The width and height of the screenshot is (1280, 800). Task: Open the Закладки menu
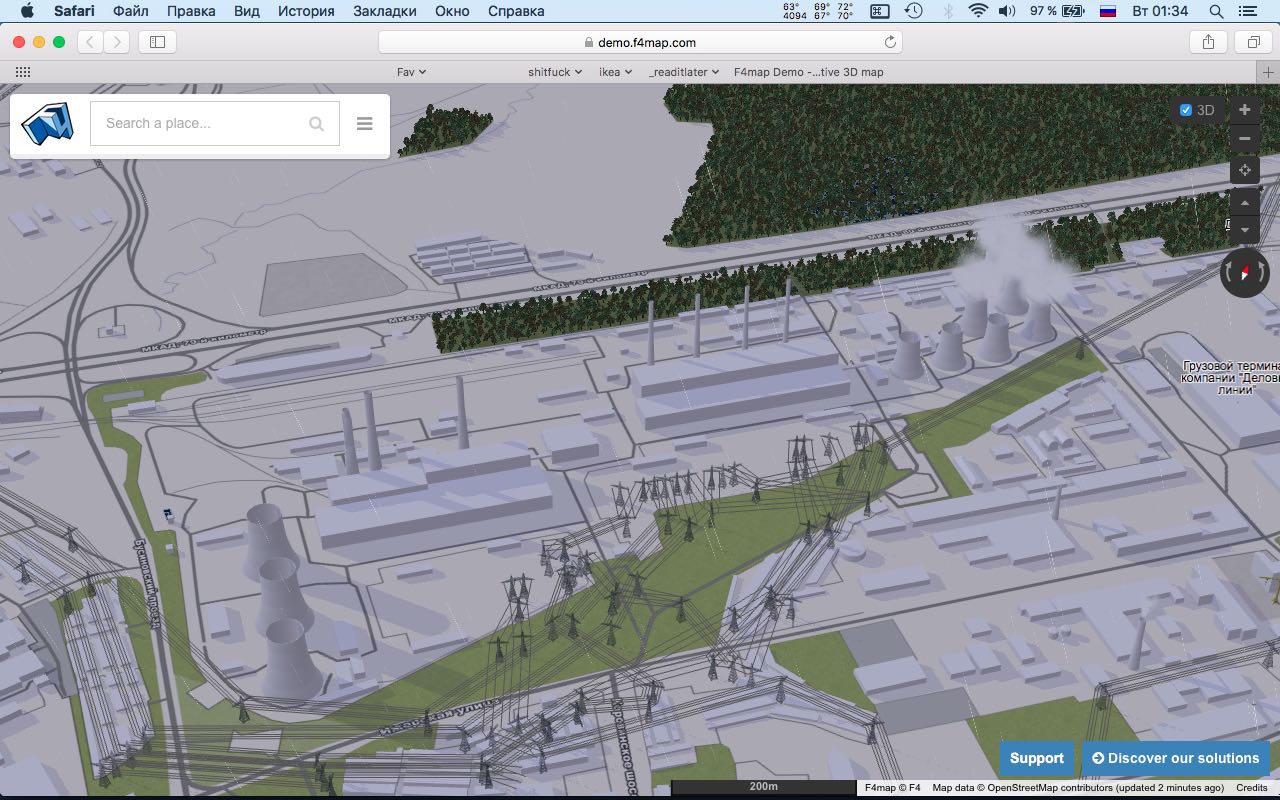point(384,11)
